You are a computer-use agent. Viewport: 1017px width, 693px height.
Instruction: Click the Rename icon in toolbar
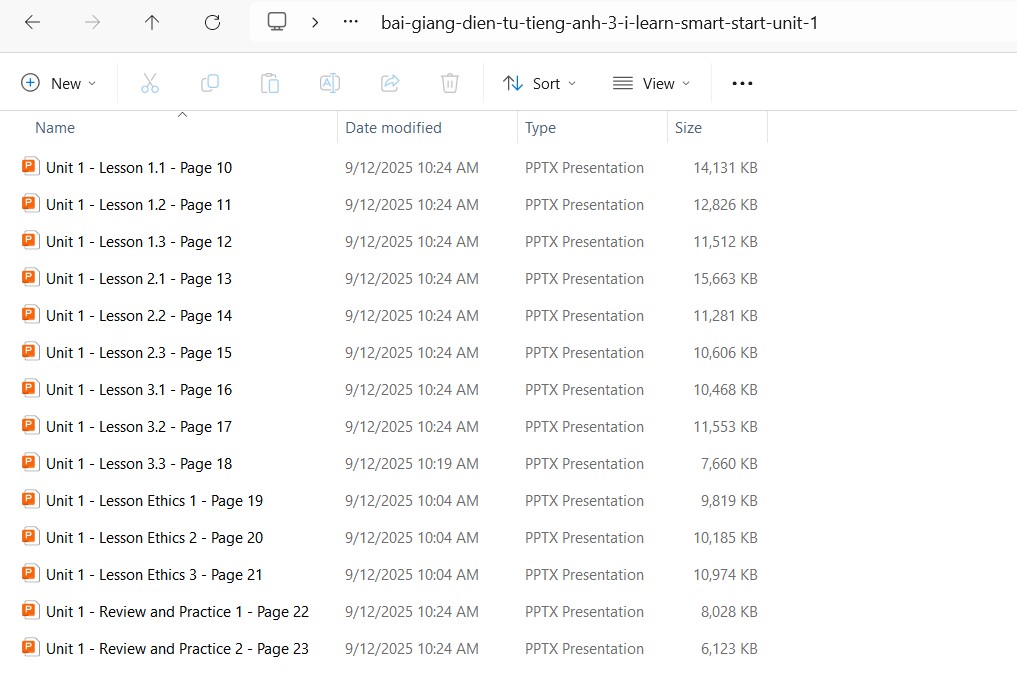[x=330, y=83]
